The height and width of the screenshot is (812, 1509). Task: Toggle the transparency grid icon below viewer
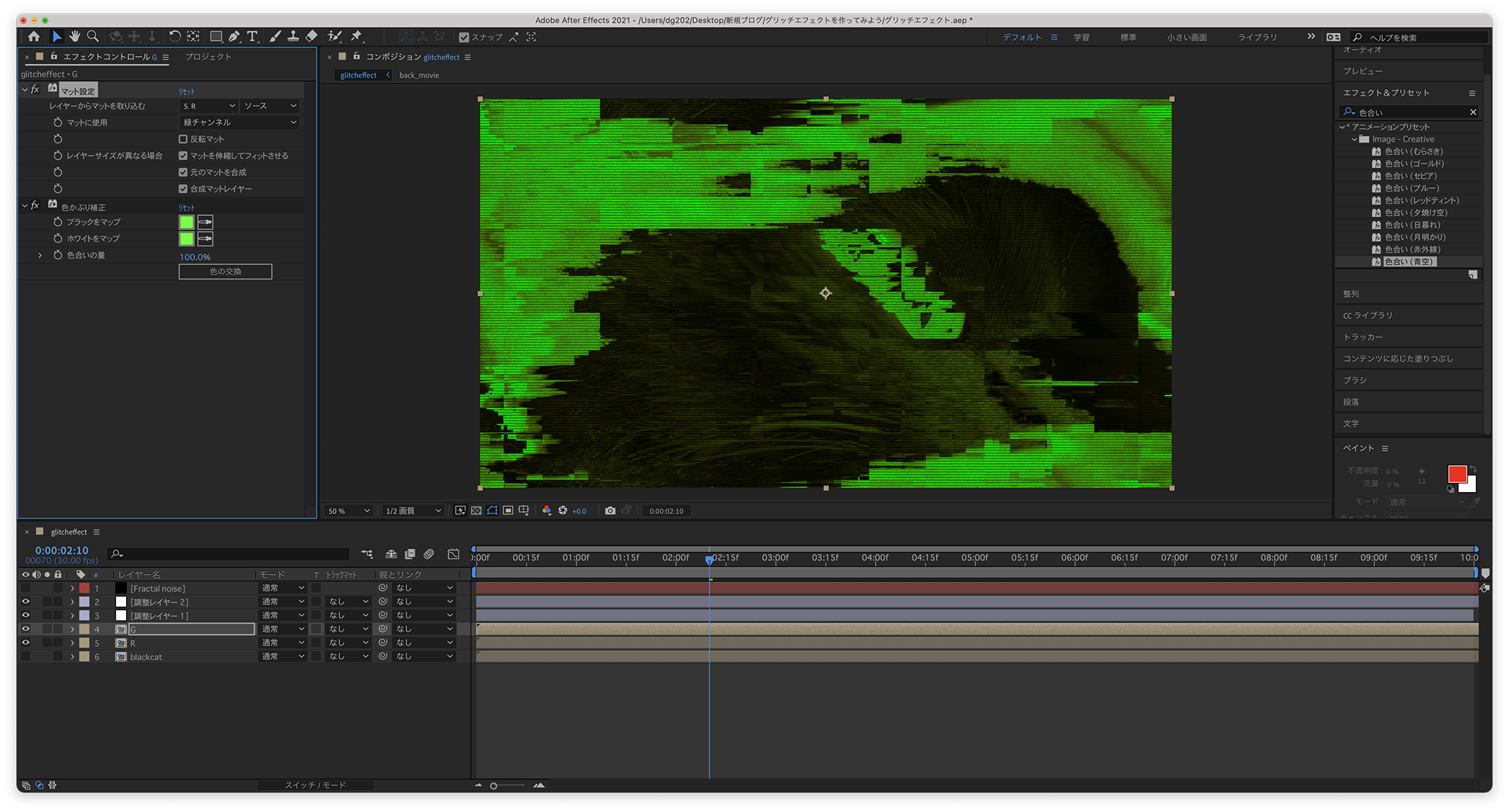point(476,511)
